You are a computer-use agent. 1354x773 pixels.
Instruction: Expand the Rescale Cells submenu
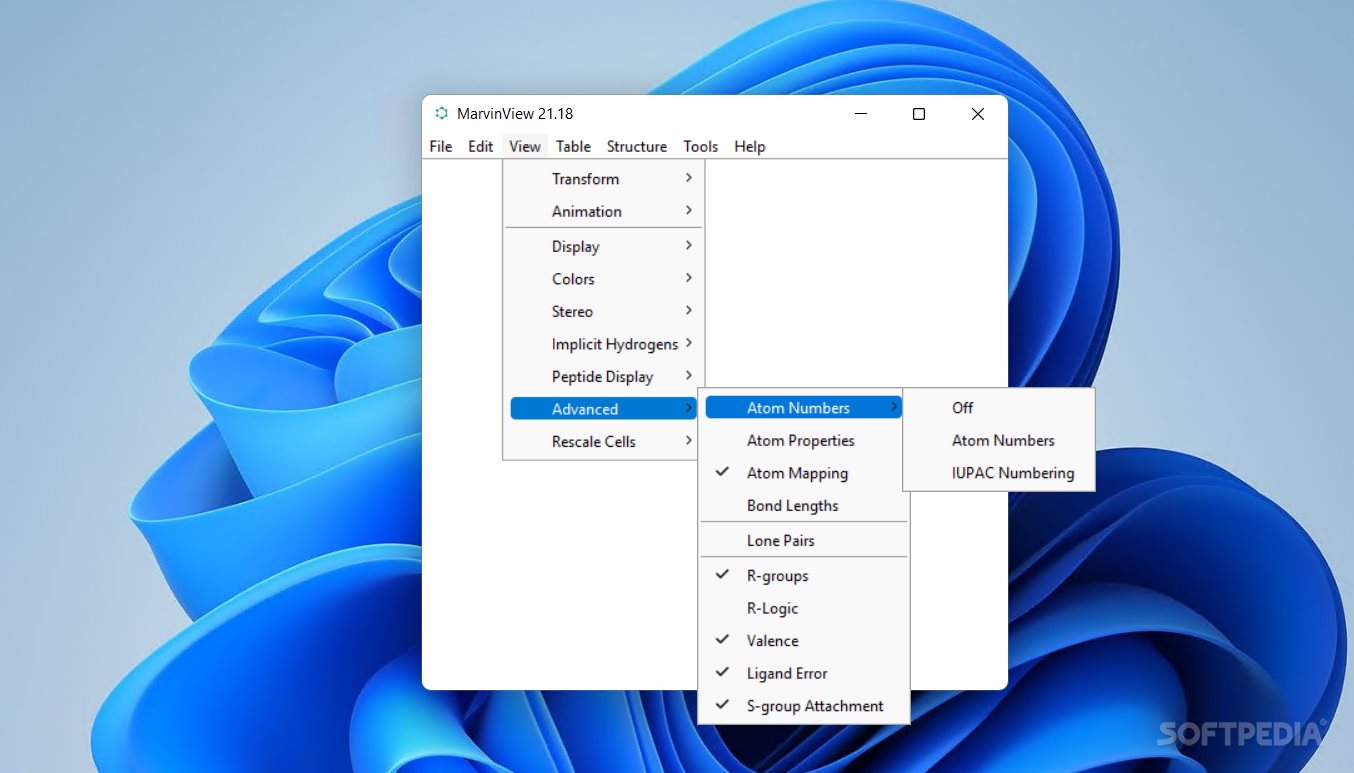[x=603, y=441]
